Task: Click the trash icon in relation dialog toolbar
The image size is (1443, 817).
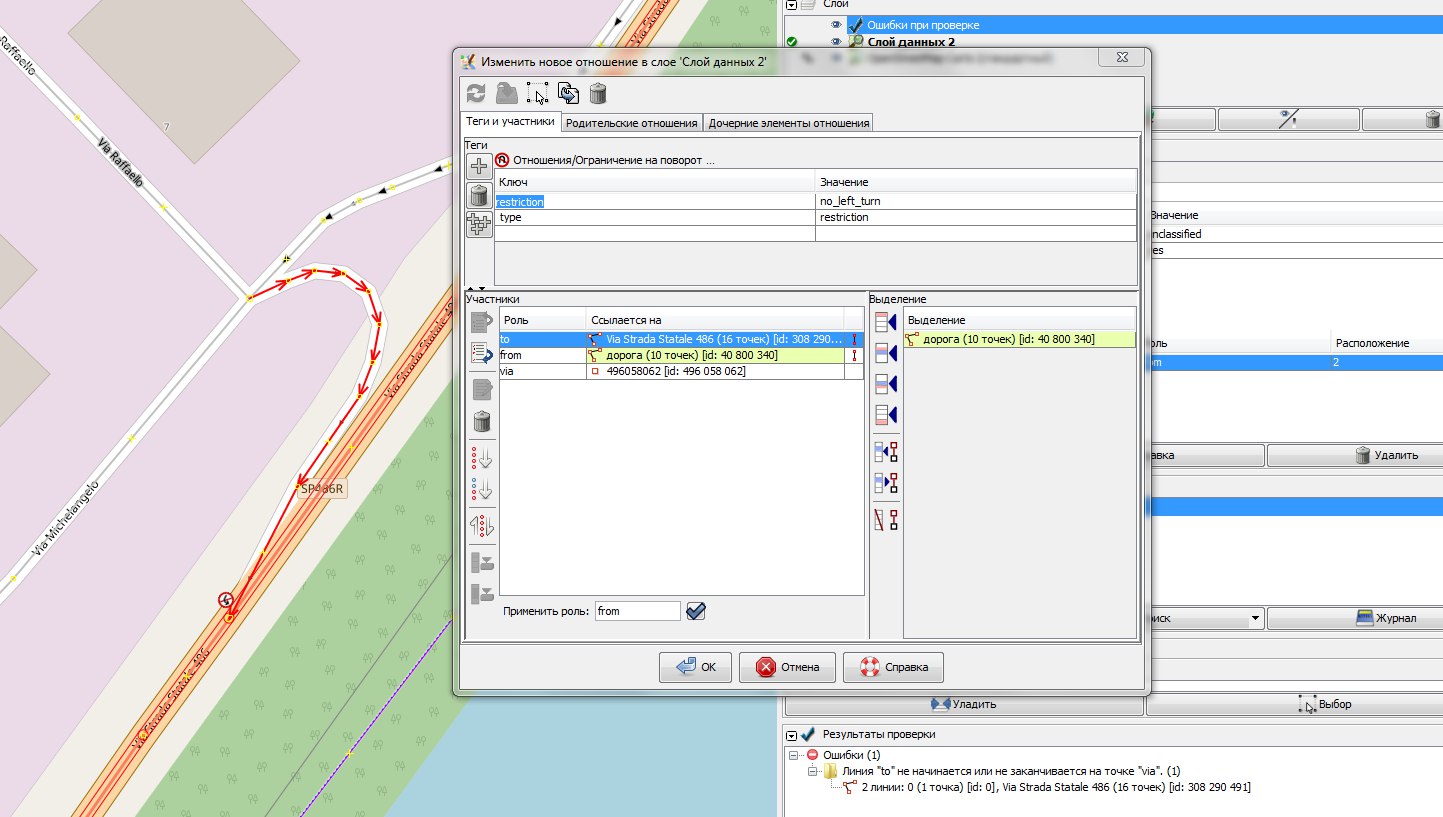Action: (597, 94)
